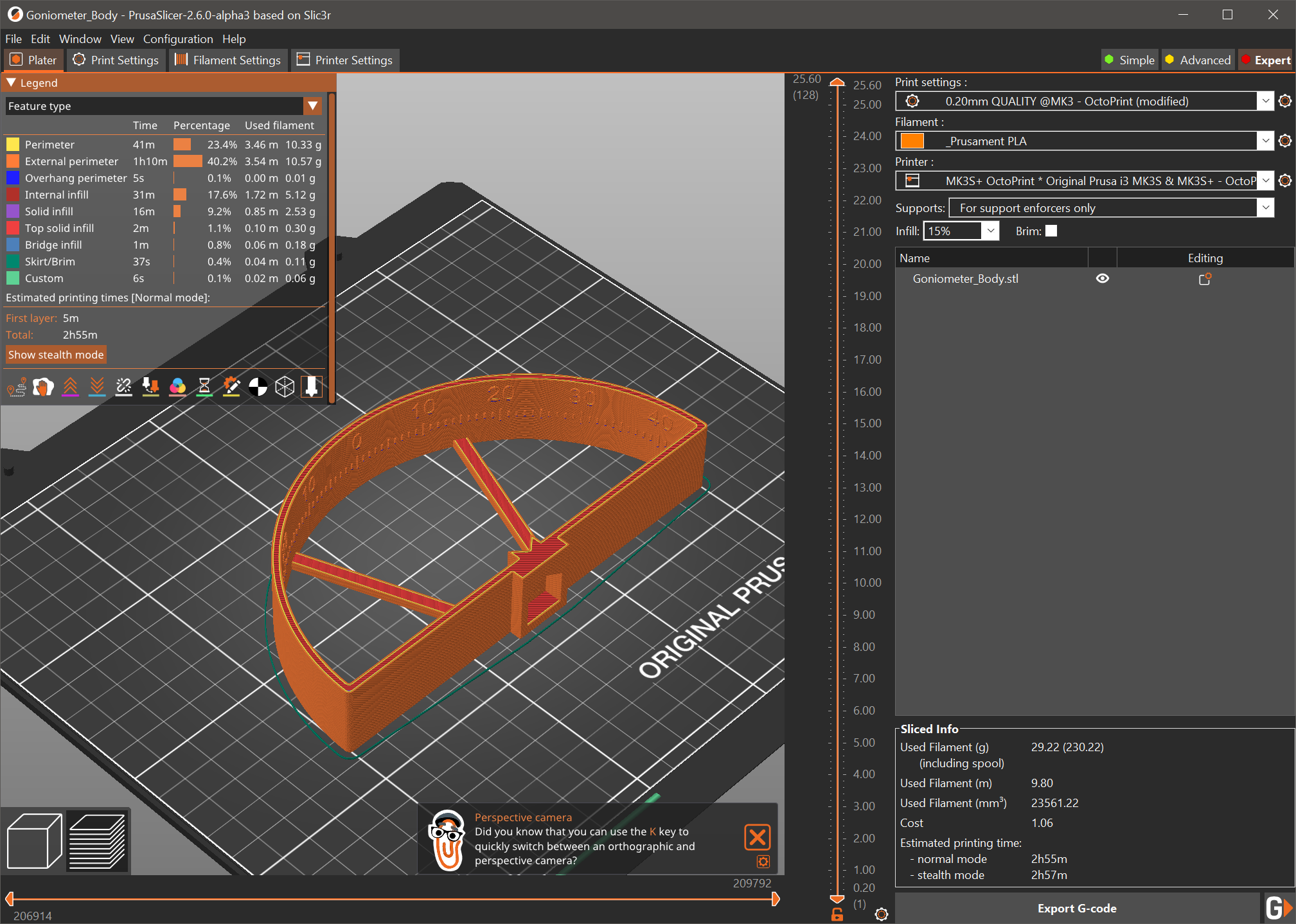Dismiss the Perspective camera hint notification
1296x924 pixels.
[x=757, y=837]
